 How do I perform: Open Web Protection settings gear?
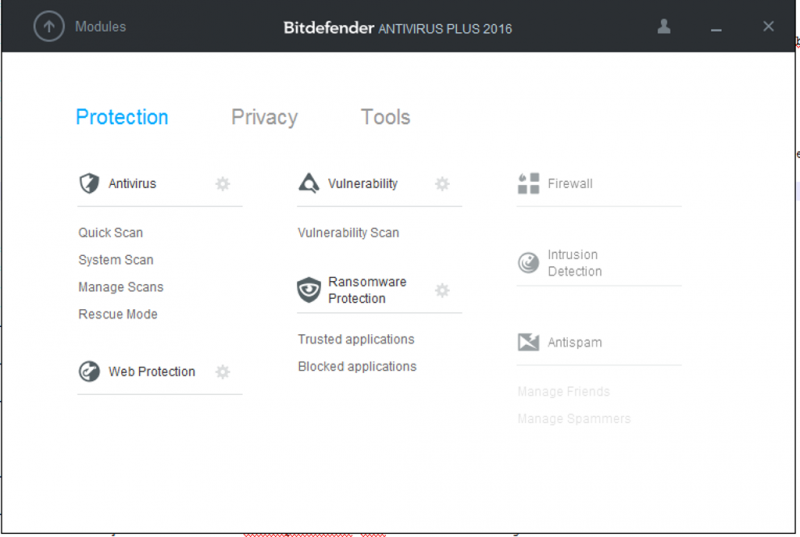click(x=222, y=372)
